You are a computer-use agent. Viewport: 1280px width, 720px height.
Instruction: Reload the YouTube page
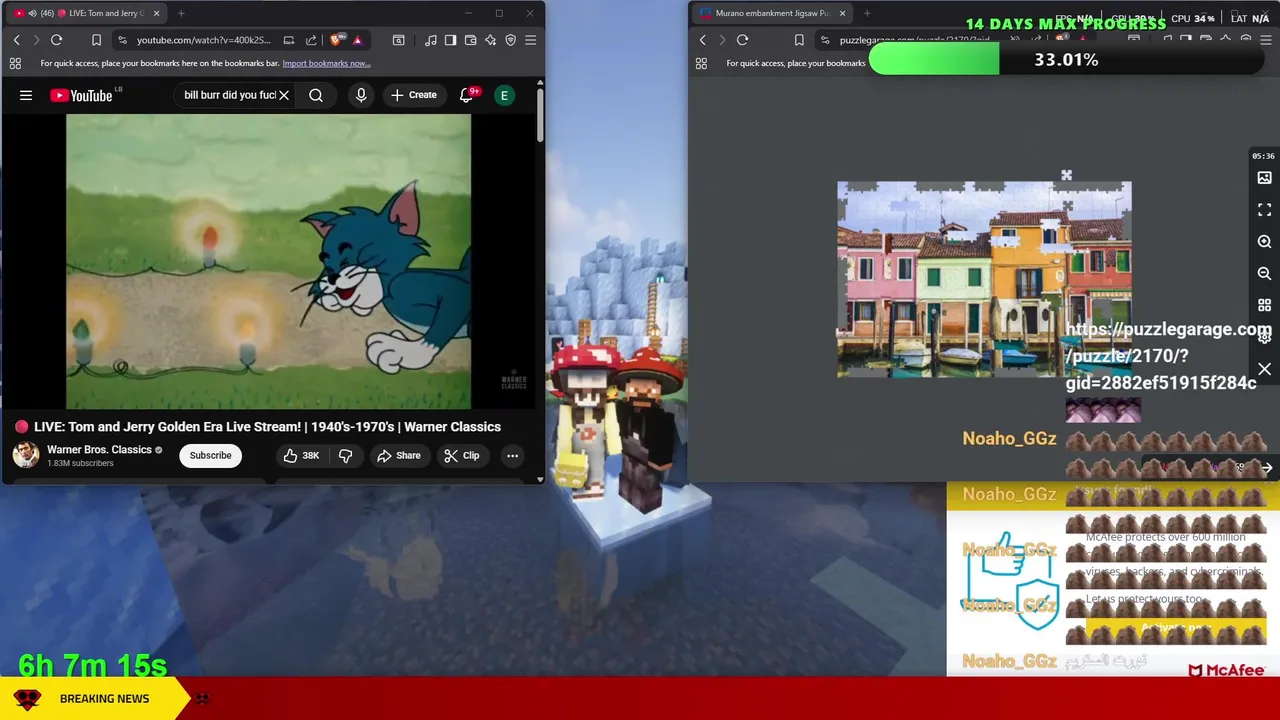(56, 40)
